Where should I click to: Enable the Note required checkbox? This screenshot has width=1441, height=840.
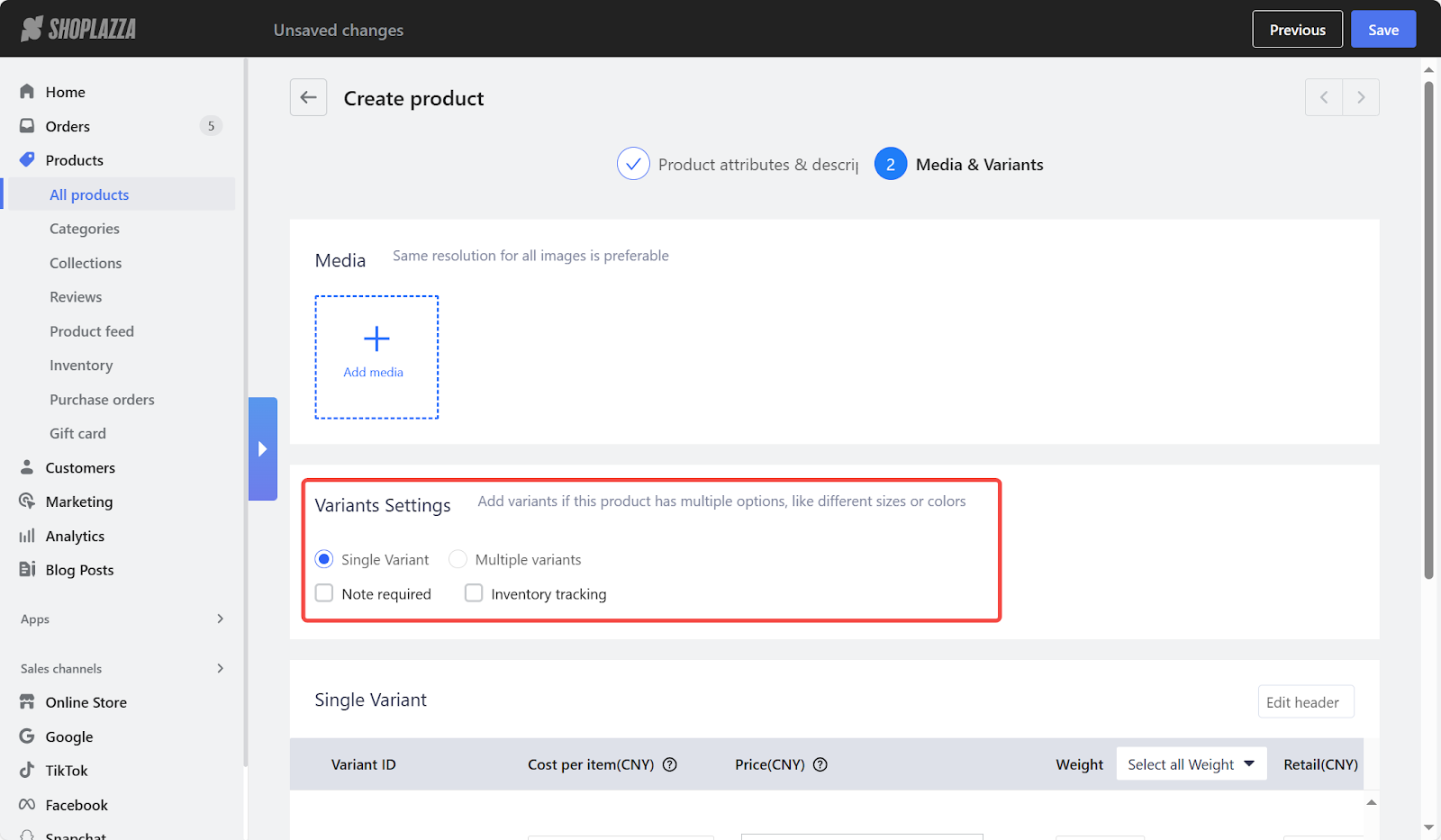coord(324,593)
